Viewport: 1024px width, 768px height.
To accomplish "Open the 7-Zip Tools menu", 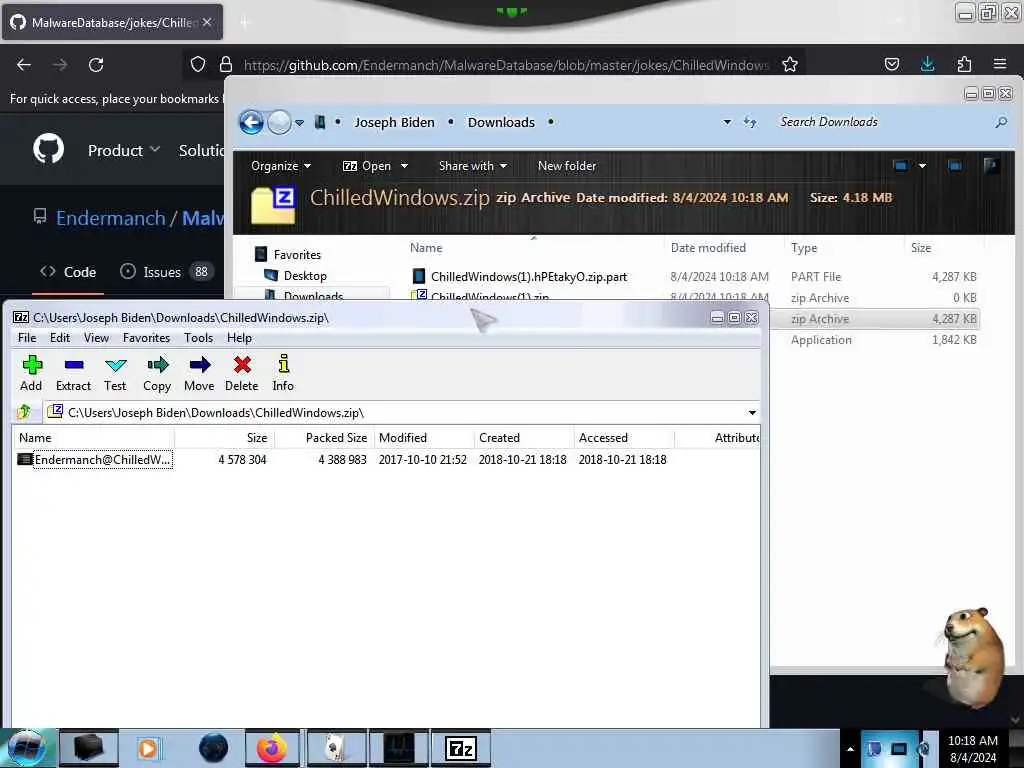I will pyautogui.click(x=198, y=338).
